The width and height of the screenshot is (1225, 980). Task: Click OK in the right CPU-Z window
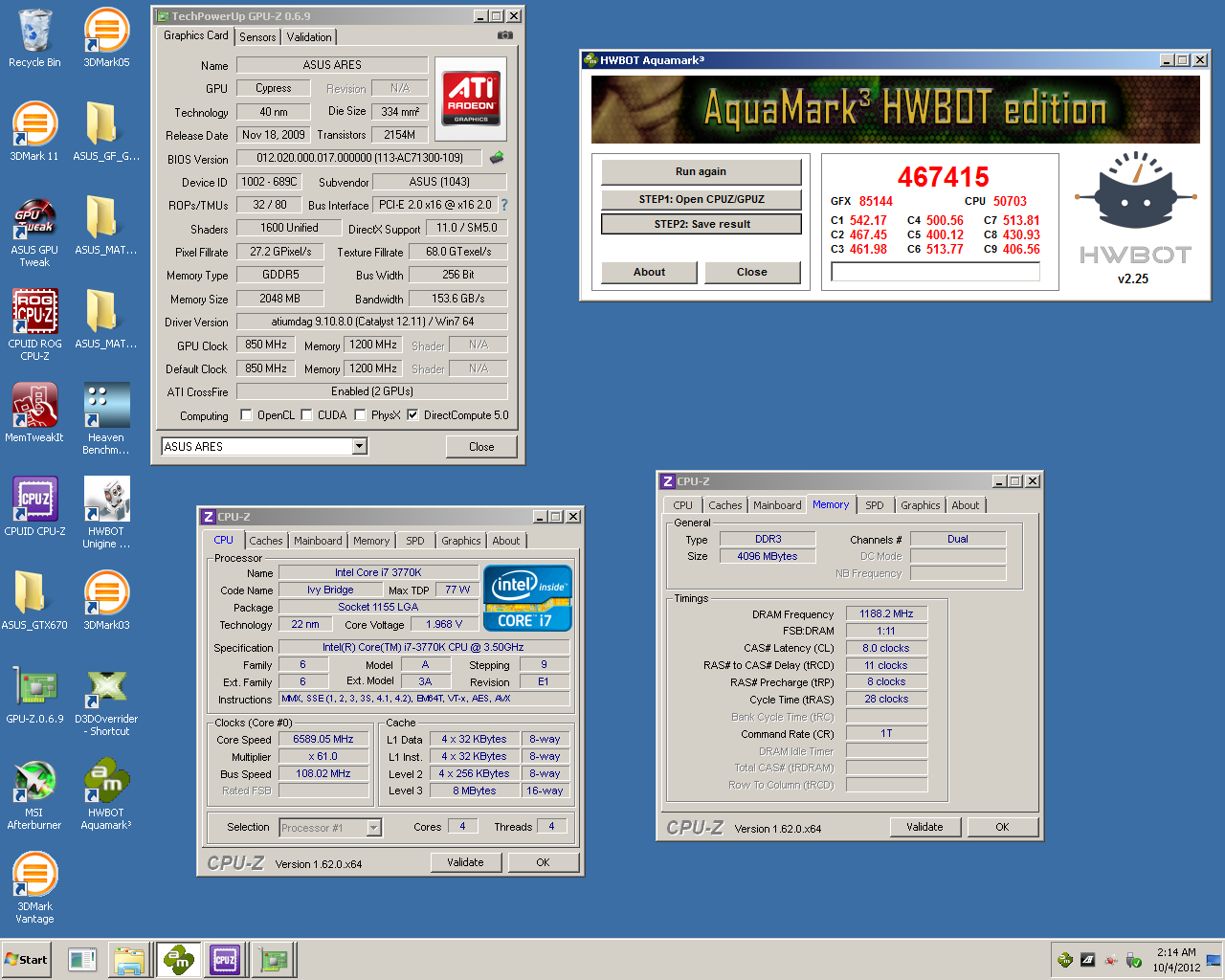pyautogui.click(x=1002, y=827)
